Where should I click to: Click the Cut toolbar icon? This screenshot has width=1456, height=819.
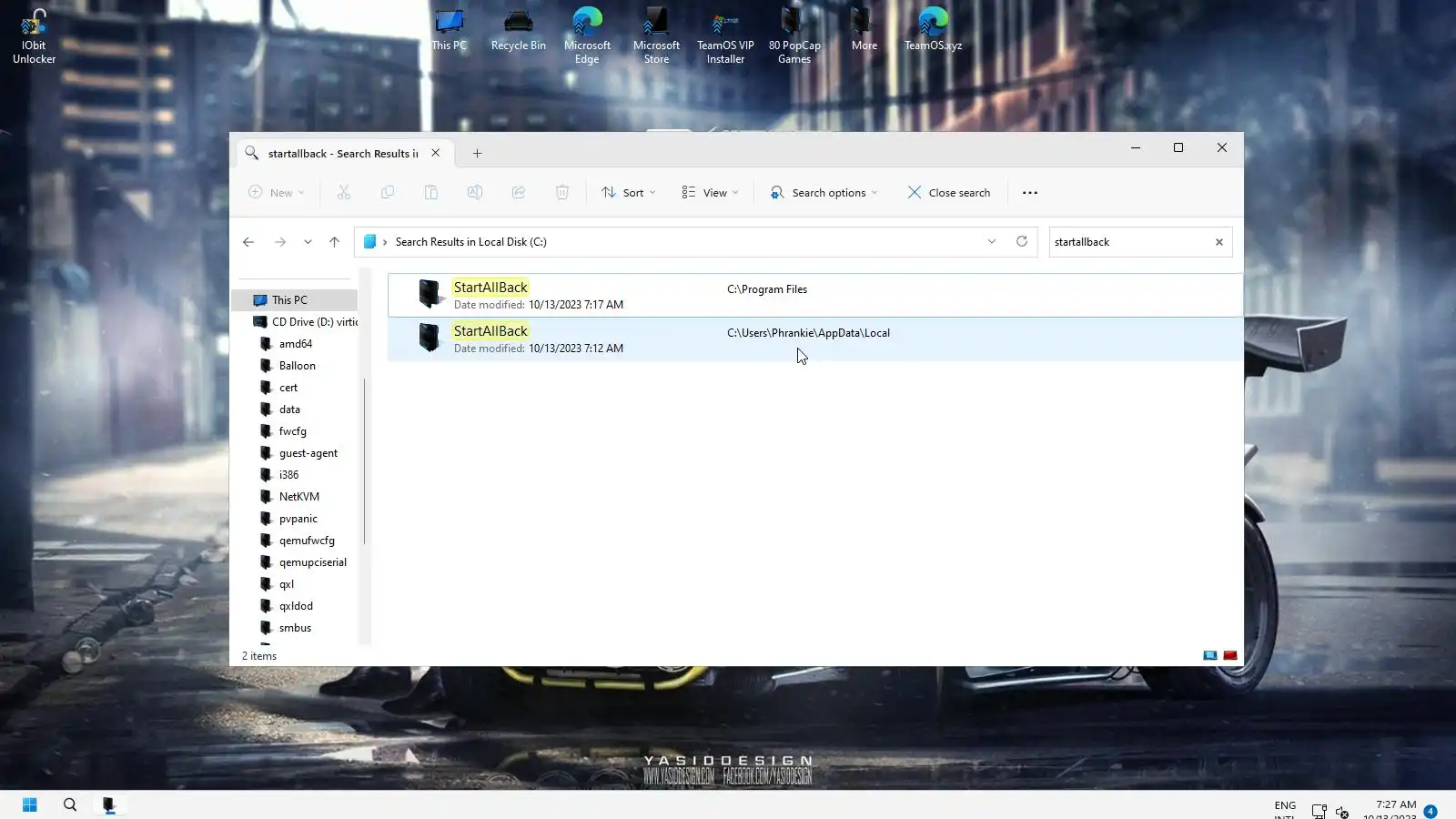344,192
